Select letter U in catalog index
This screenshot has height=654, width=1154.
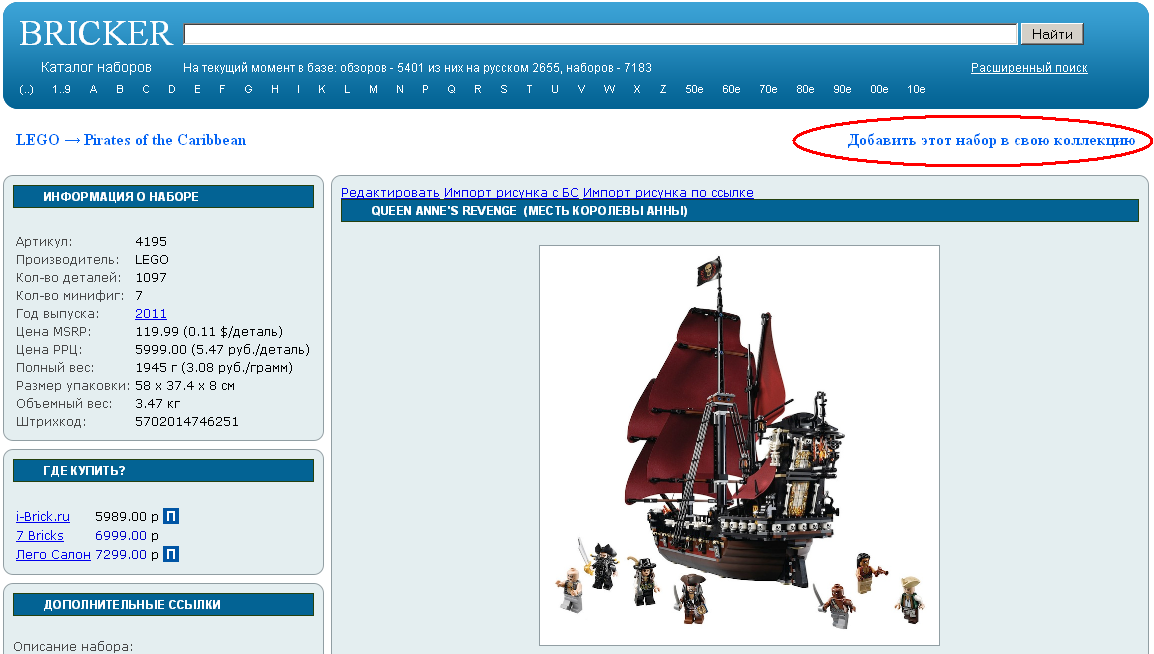555,89
